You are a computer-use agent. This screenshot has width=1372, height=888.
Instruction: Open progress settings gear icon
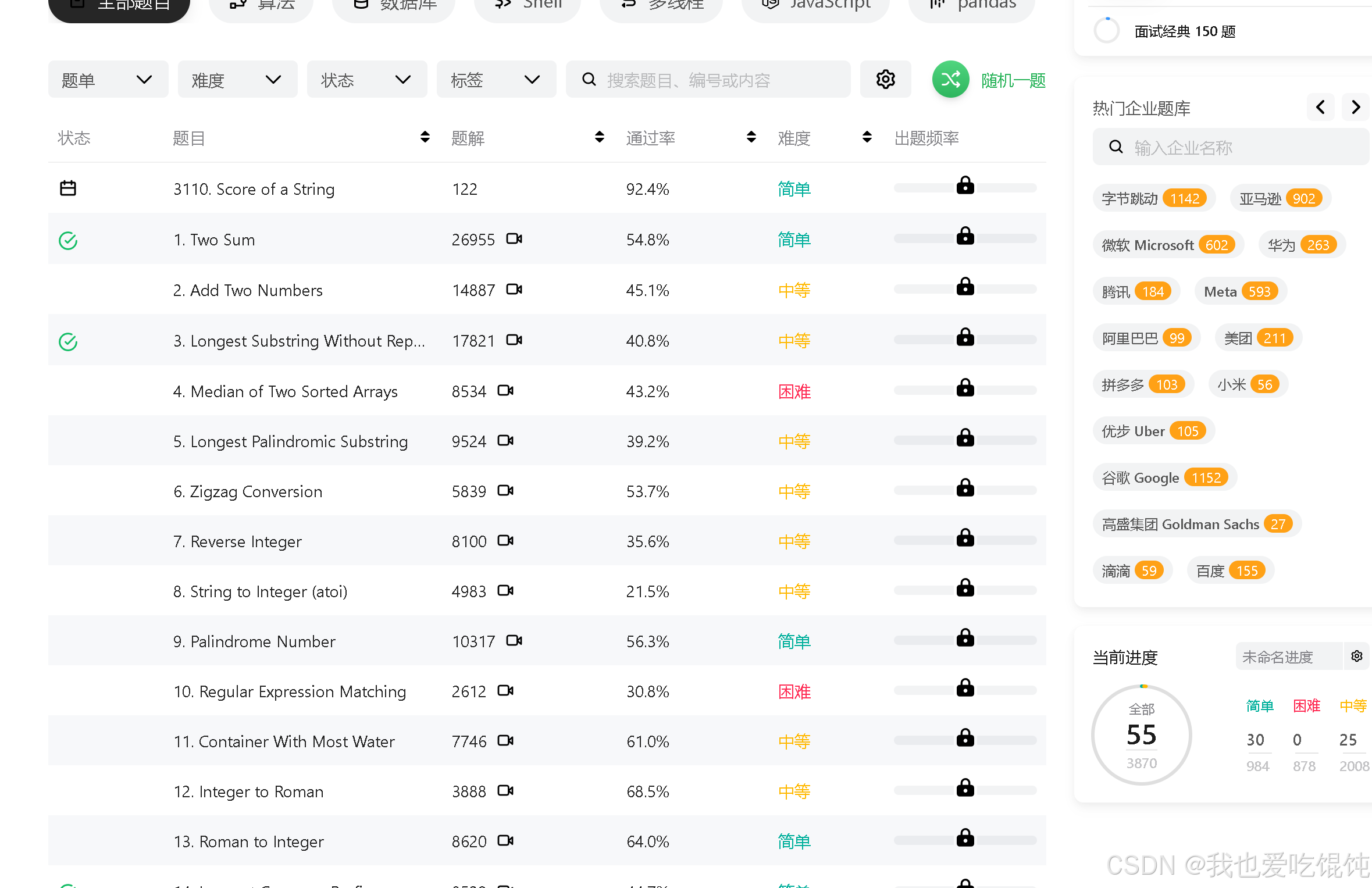(x=1356, y=657)
